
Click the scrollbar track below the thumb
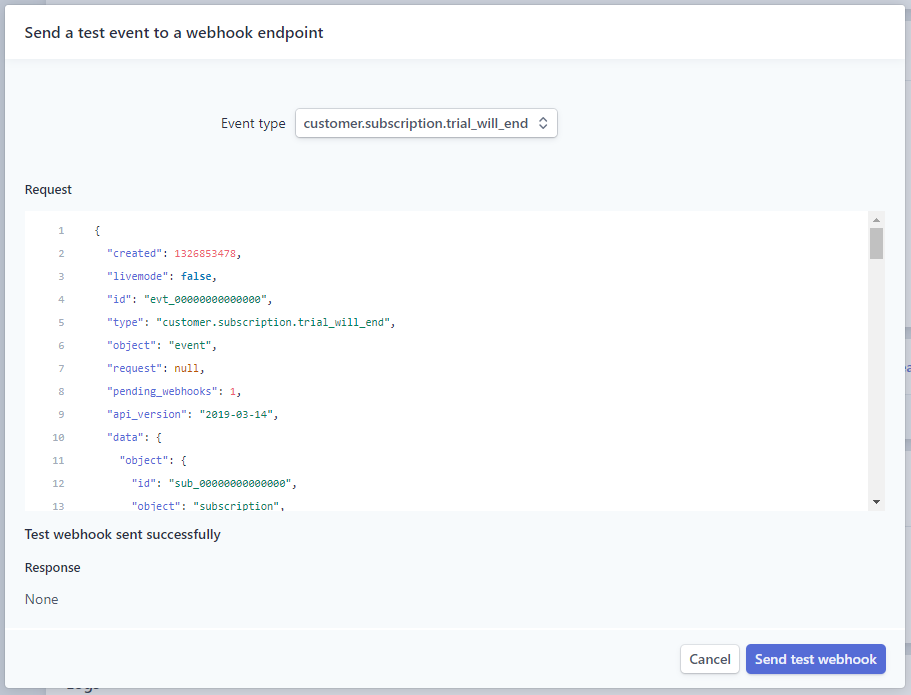[876, 380]
